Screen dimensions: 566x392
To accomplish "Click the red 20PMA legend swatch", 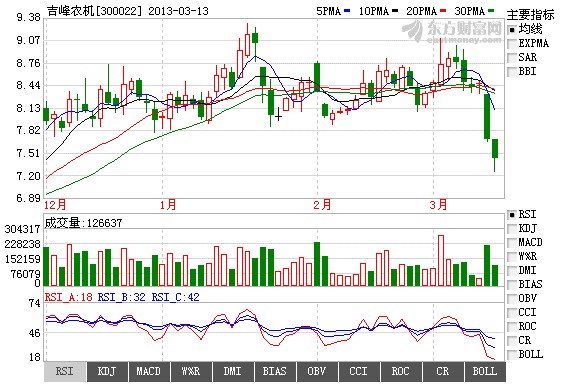I will [x=443, y=11].
